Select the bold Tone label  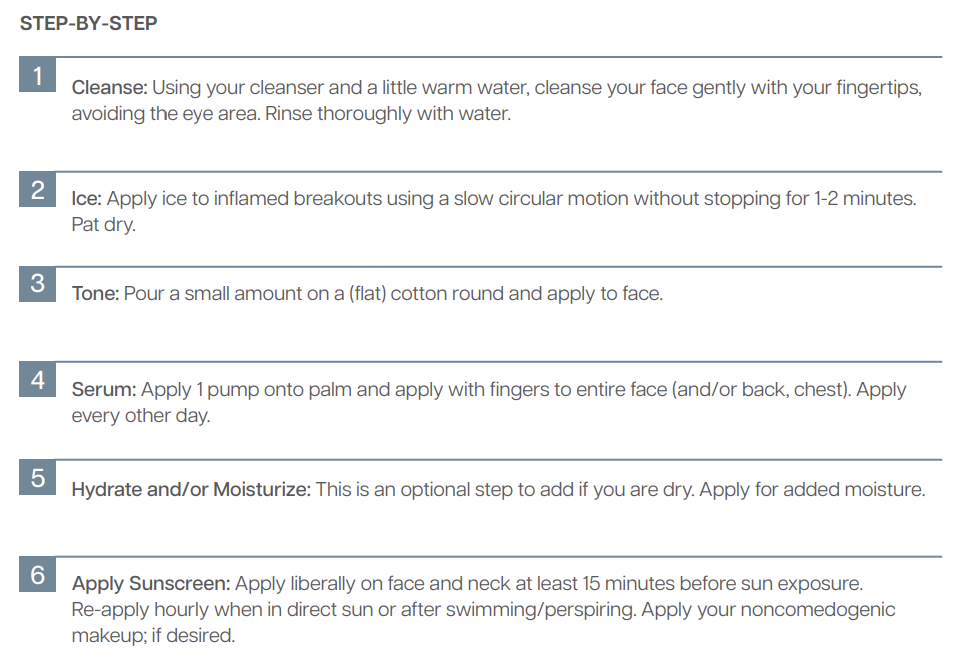[95, 293]
